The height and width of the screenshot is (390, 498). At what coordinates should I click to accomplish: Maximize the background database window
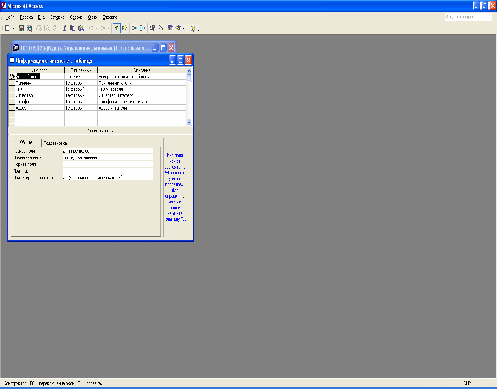pos(163,48)
